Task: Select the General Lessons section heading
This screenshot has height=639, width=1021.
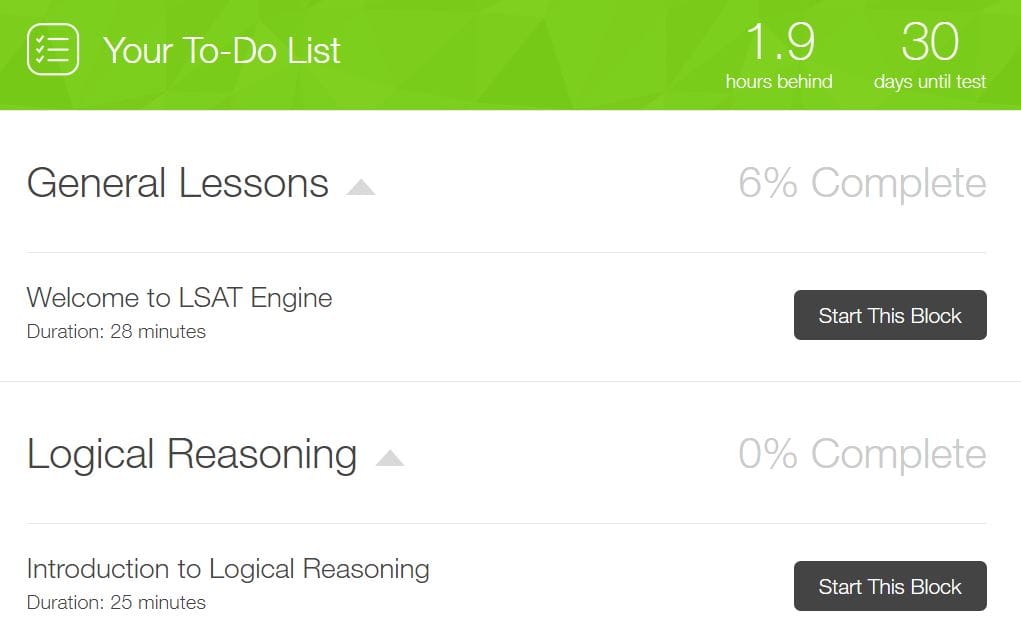Action: pyautogui.click(x=177, y=183)
